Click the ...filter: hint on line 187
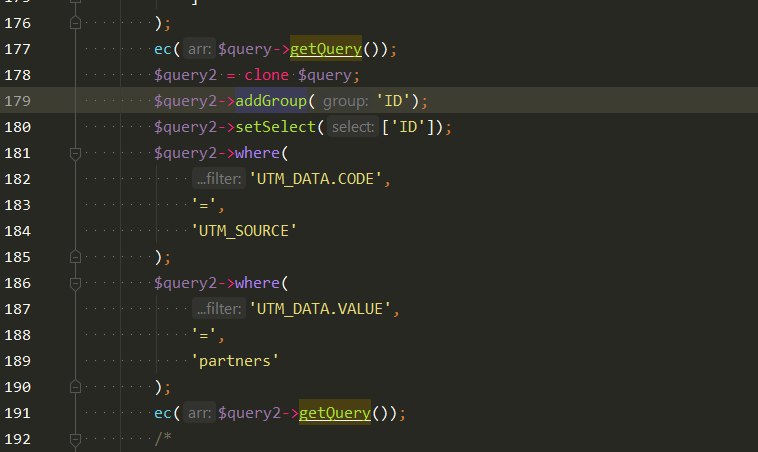Image resolution: width=758 pixels, height=452 pixels. pos(219,309)
